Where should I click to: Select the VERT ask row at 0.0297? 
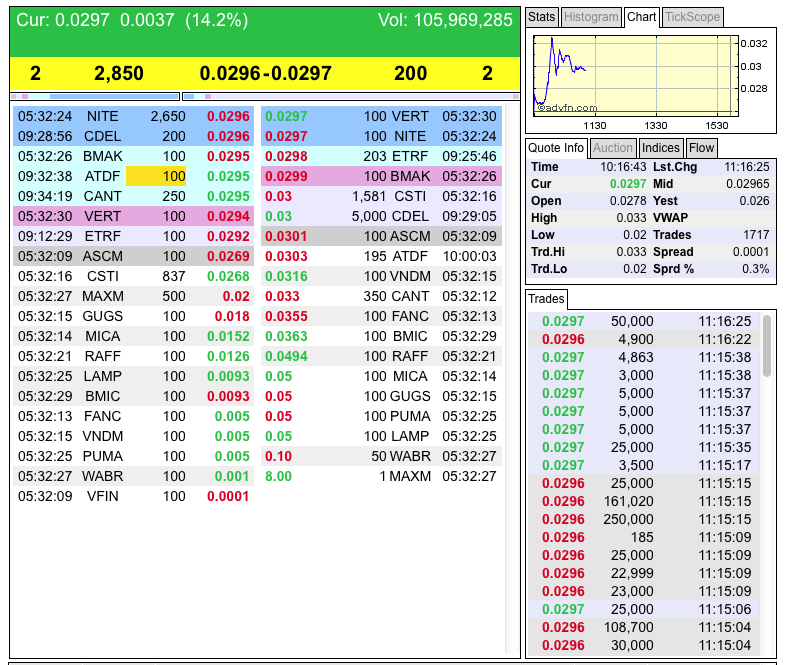point(381,116)
